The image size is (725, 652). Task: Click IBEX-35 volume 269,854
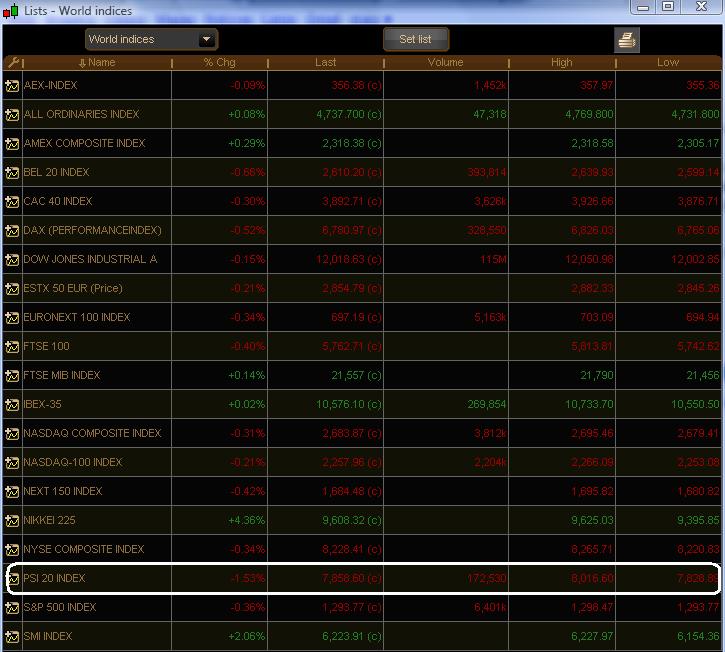pos(486,405)
